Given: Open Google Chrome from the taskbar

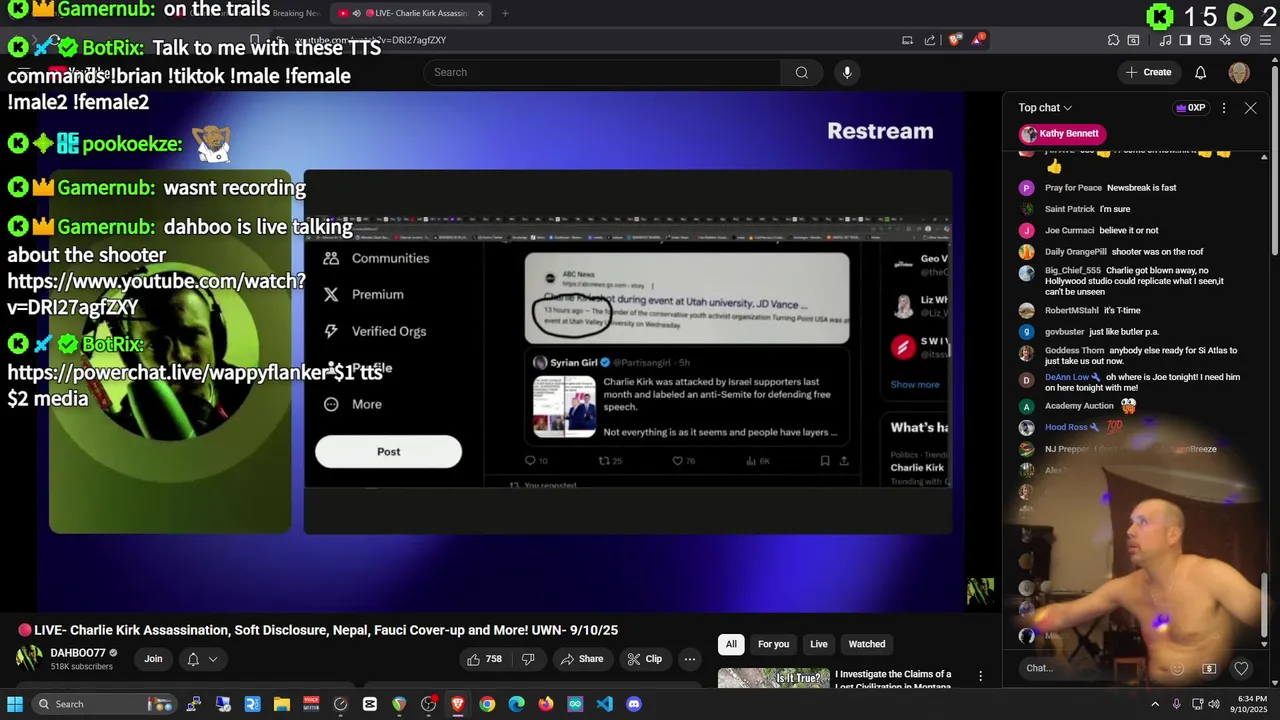Looking at the screenshot, I should coord(487,704).
